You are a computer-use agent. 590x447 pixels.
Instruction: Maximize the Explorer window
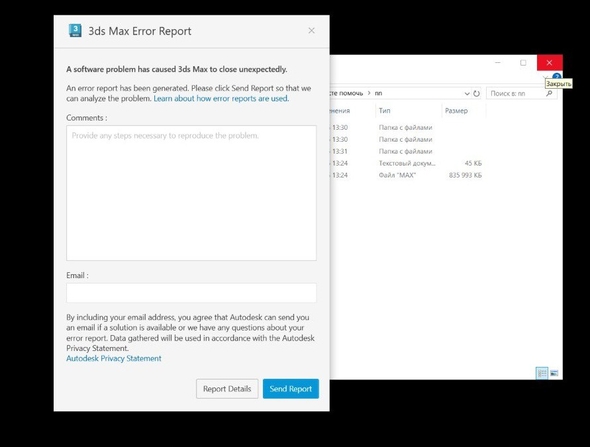coord(523,62)
